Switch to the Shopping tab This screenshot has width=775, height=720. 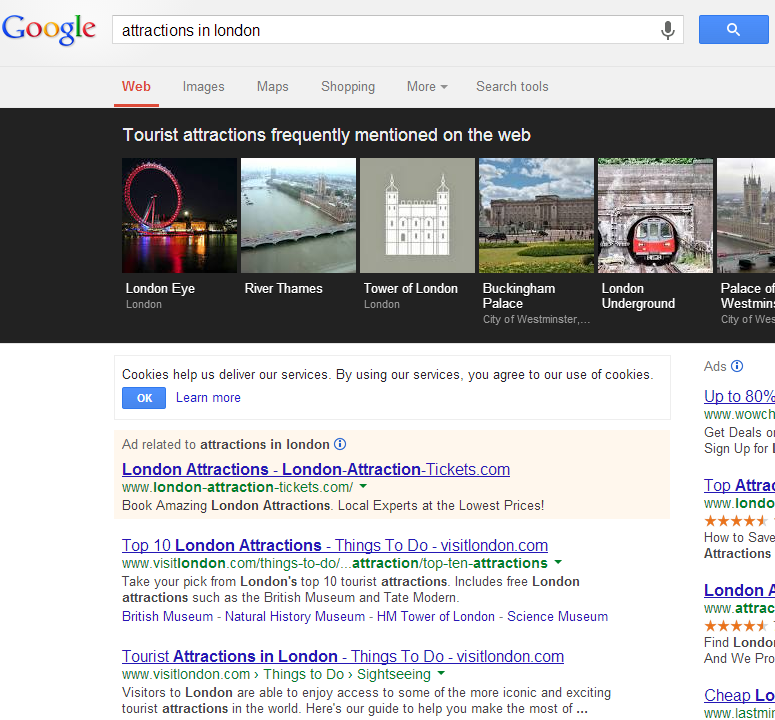pos(348,86)
